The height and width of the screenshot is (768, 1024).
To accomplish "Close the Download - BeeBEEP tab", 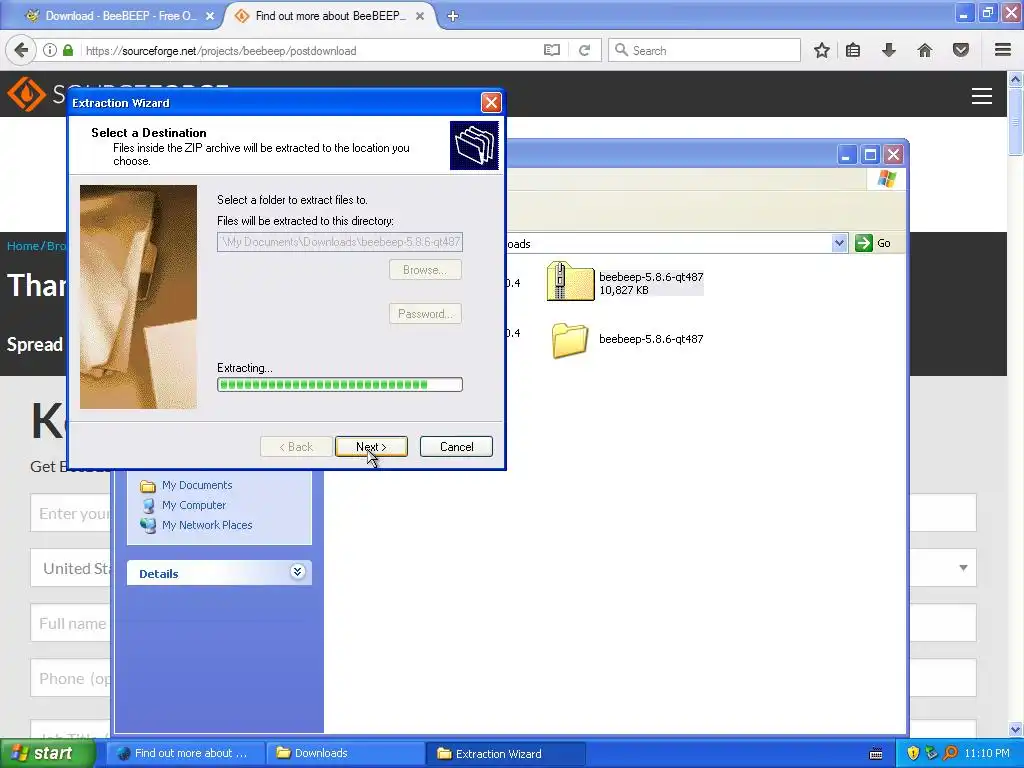I will pos(210,16).
